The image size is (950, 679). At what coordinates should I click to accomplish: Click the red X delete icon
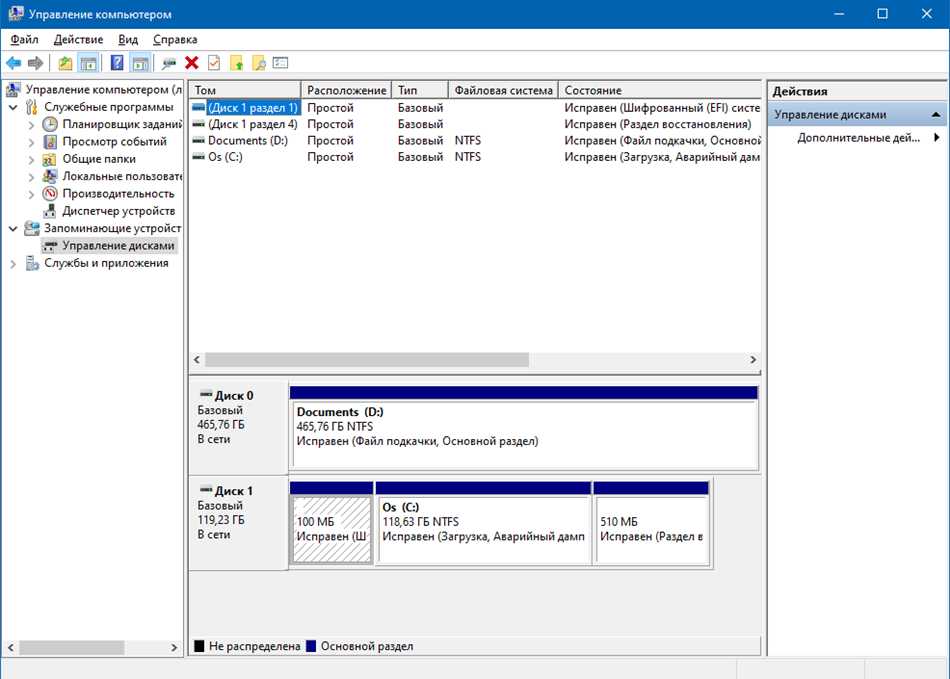click(x=191, y=63)
